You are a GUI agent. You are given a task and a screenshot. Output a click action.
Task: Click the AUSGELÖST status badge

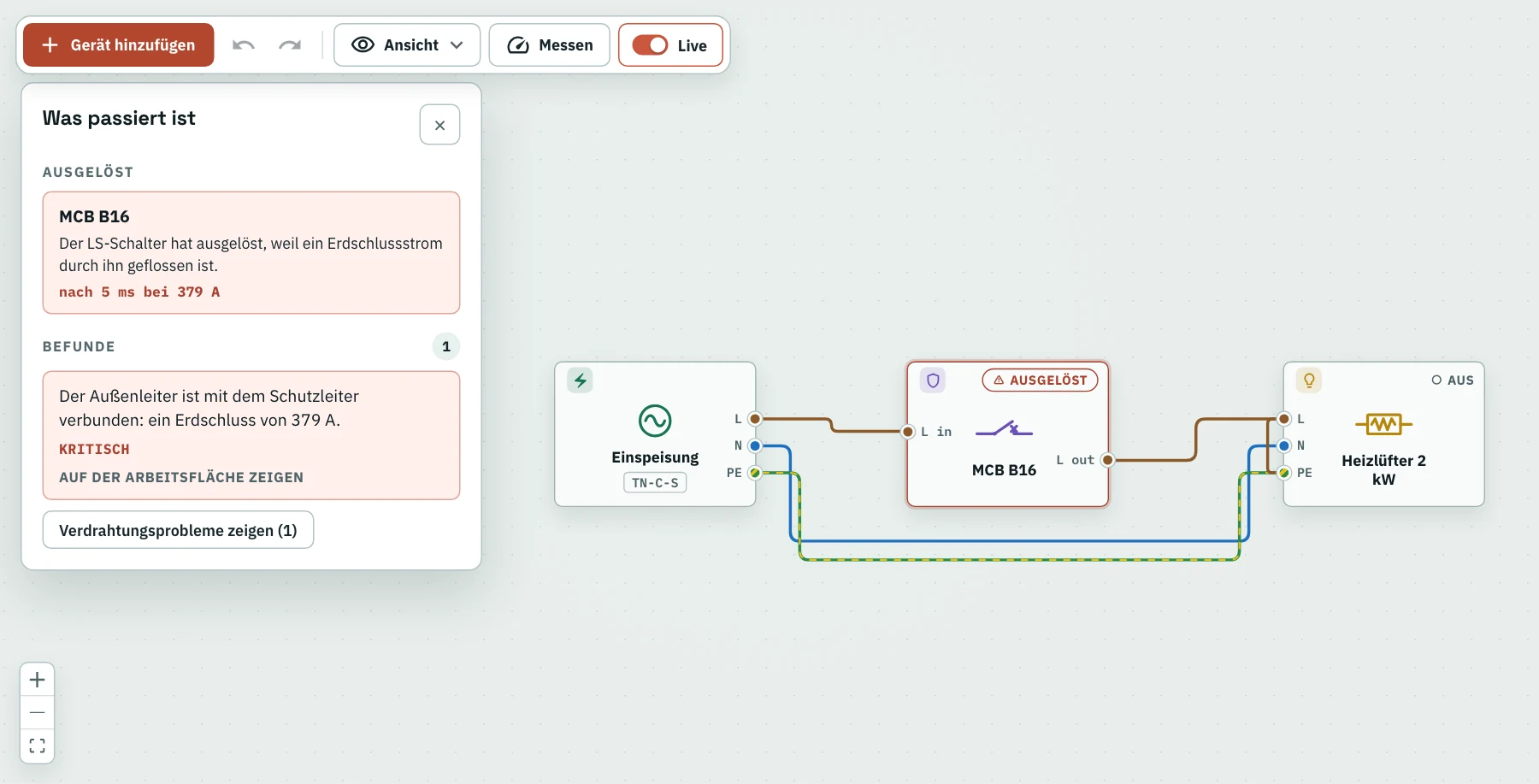tap(1040, 380)
